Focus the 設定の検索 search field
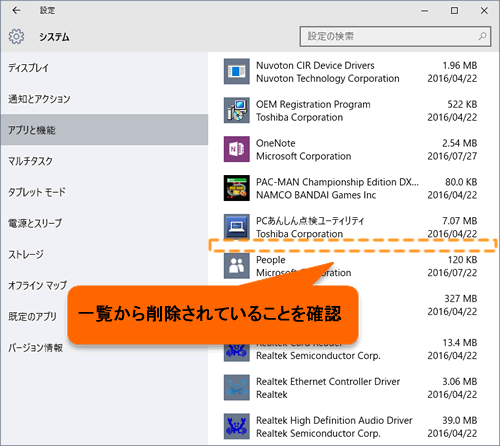 [x=395, y=36]
